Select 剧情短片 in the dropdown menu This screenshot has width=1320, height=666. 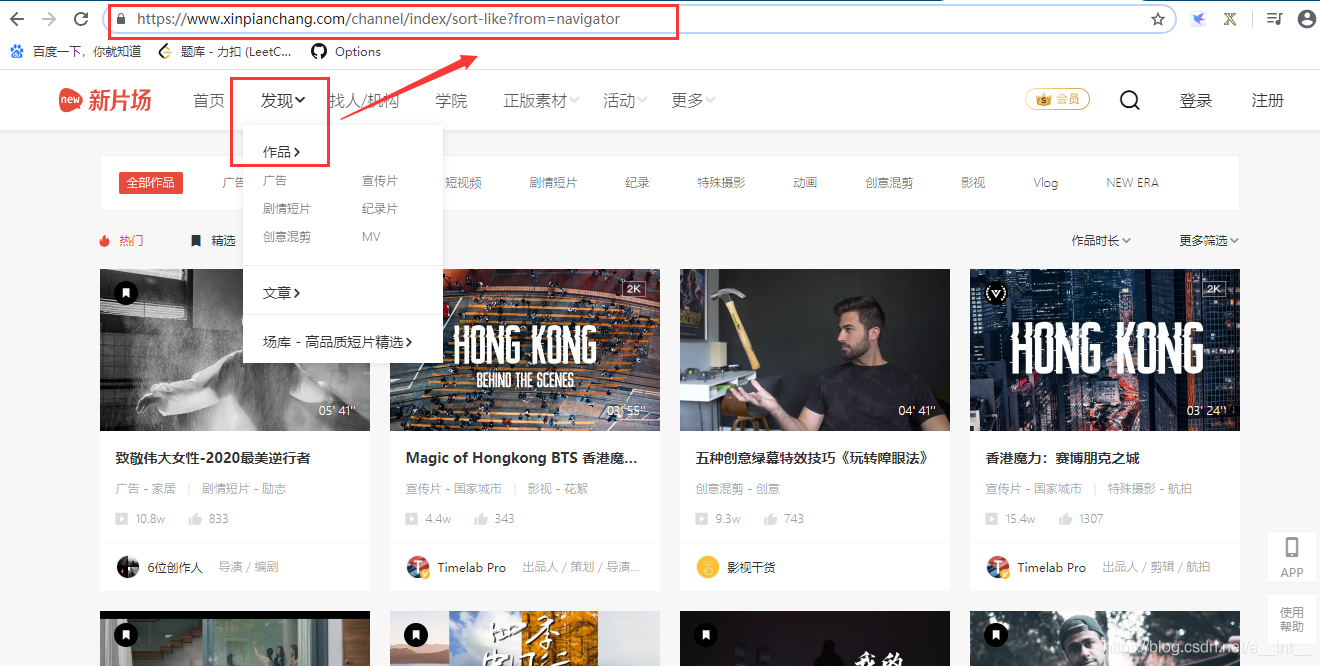point(287,209)
